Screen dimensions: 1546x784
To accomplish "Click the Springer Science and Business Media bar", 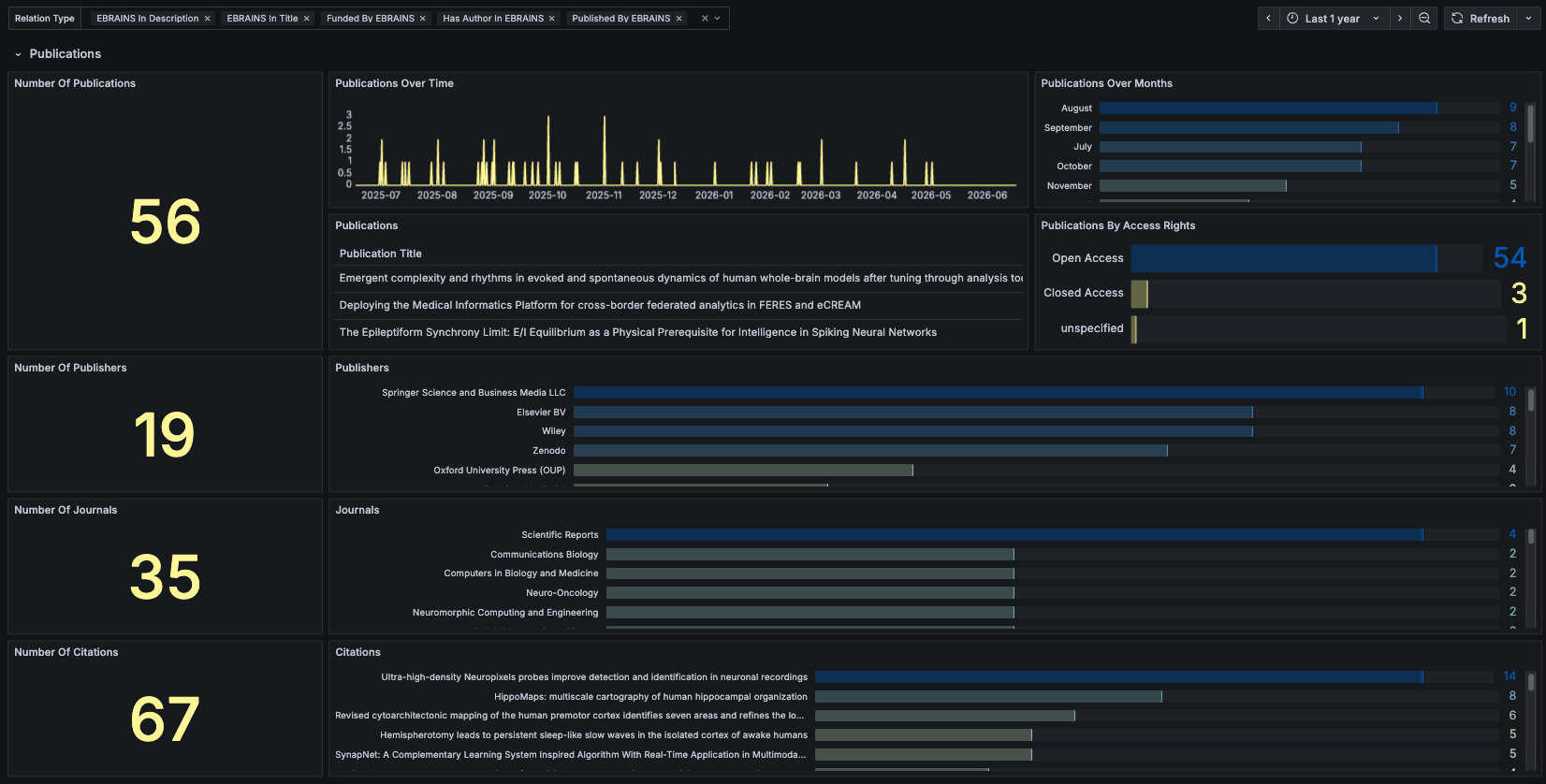I will pyautogui.click(x=999, y=393).
